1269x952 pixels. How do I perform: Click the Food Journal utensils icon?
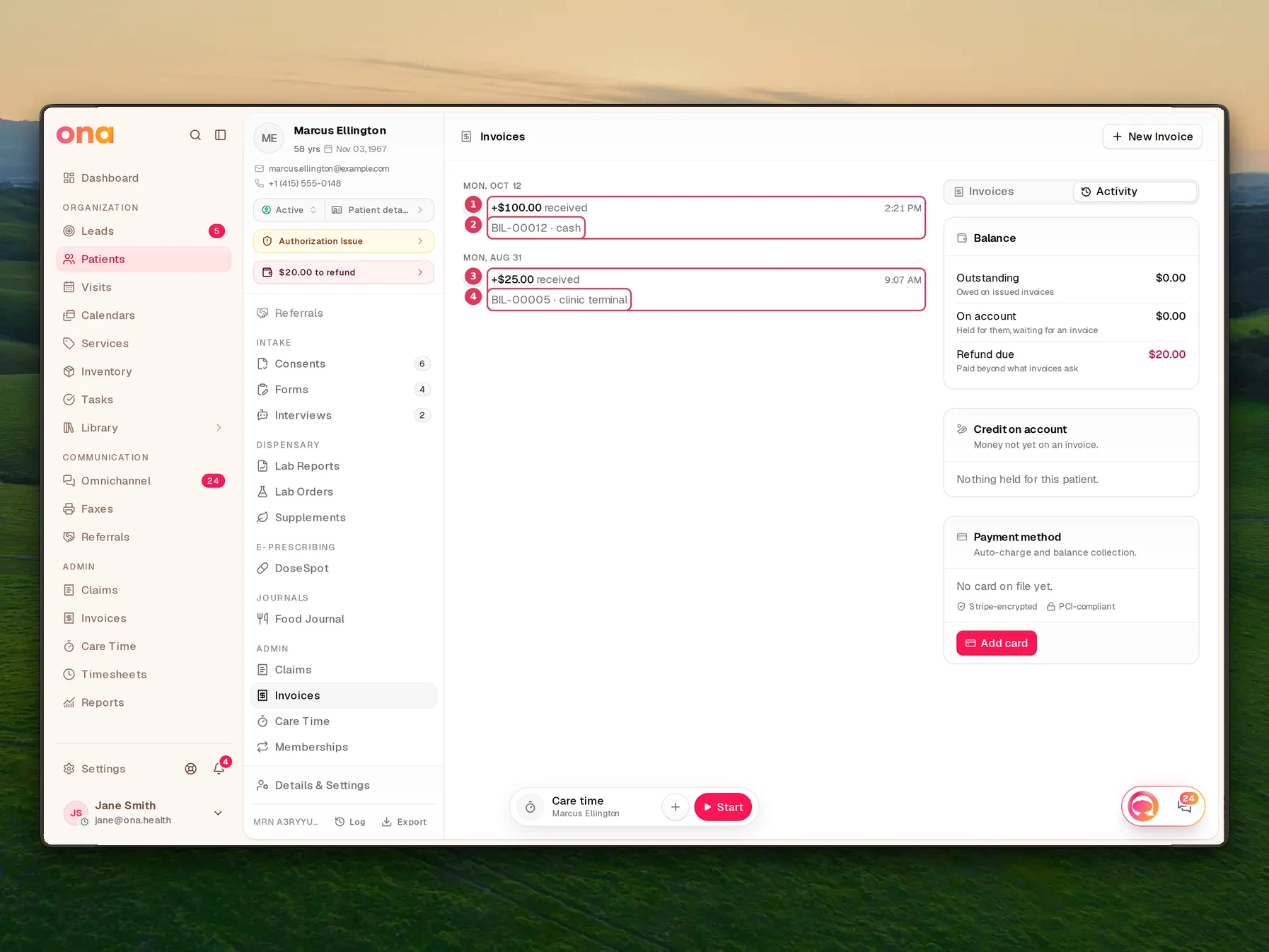(262, 620)
